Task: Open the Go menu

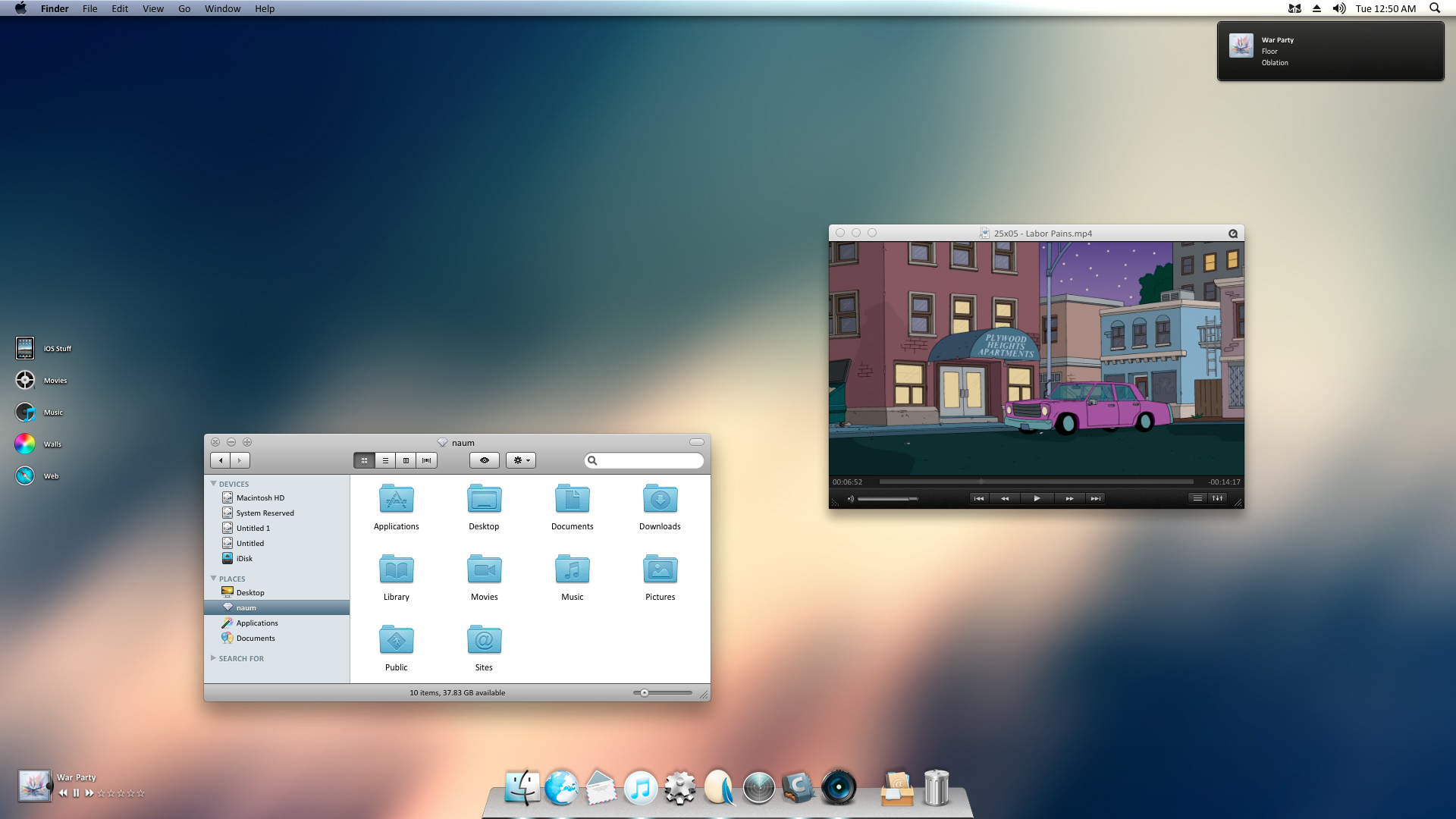Action: coord(184,8)
